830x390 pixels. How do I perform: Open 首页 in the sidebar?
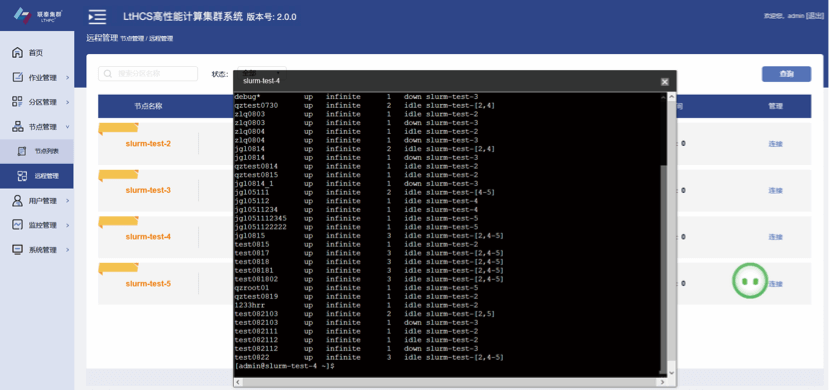tap(37, 53)
